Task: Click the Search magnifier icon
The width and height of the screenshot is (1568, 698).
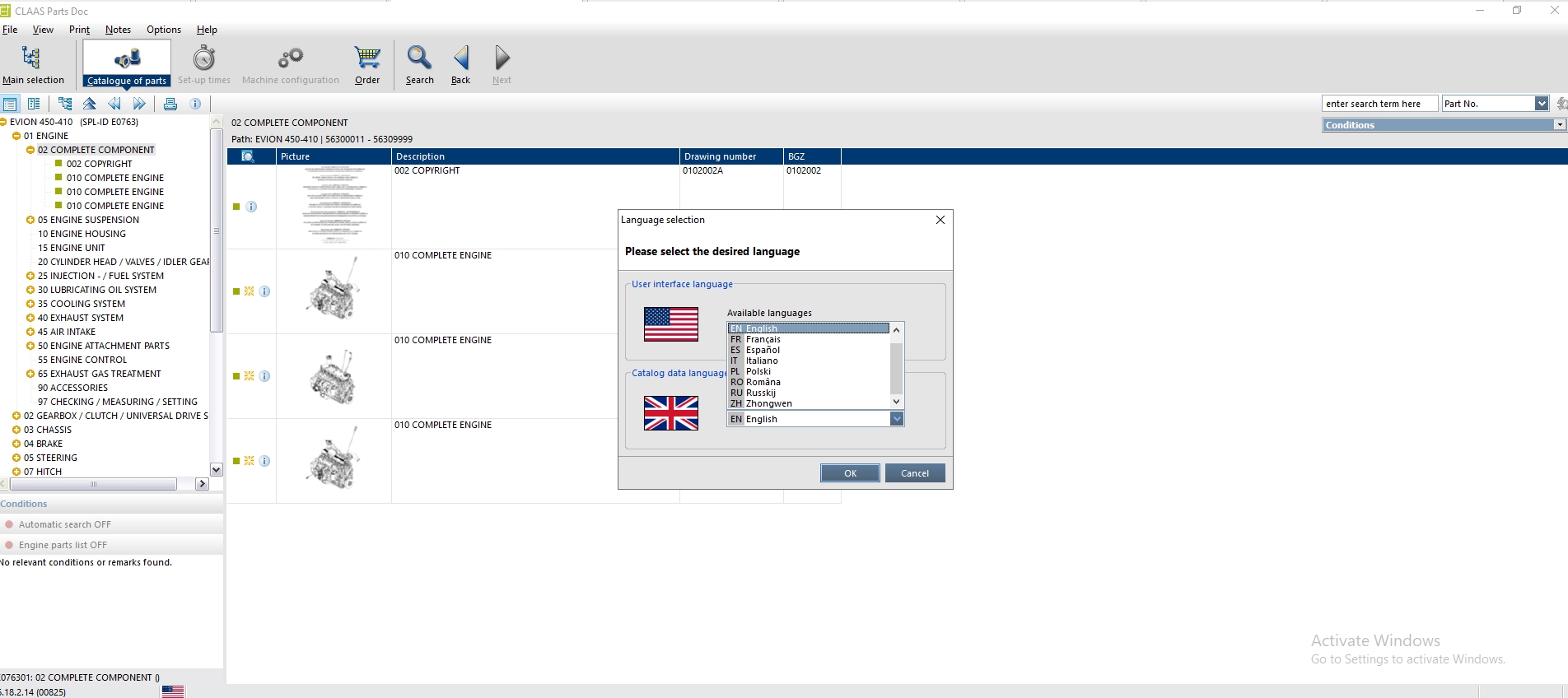Action: pos(419,58)
